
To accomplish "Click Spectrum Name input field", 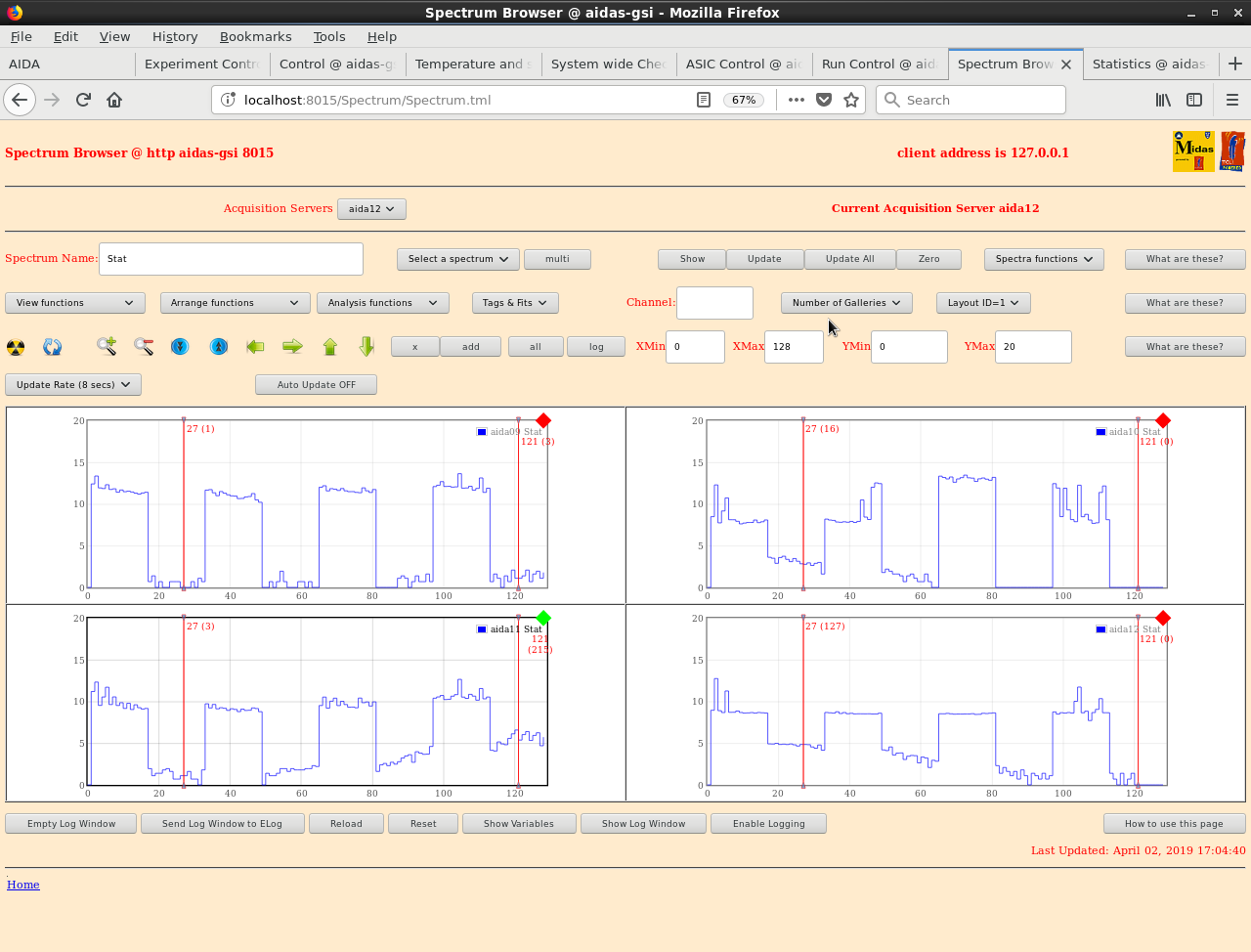I will tap(231, 259).
